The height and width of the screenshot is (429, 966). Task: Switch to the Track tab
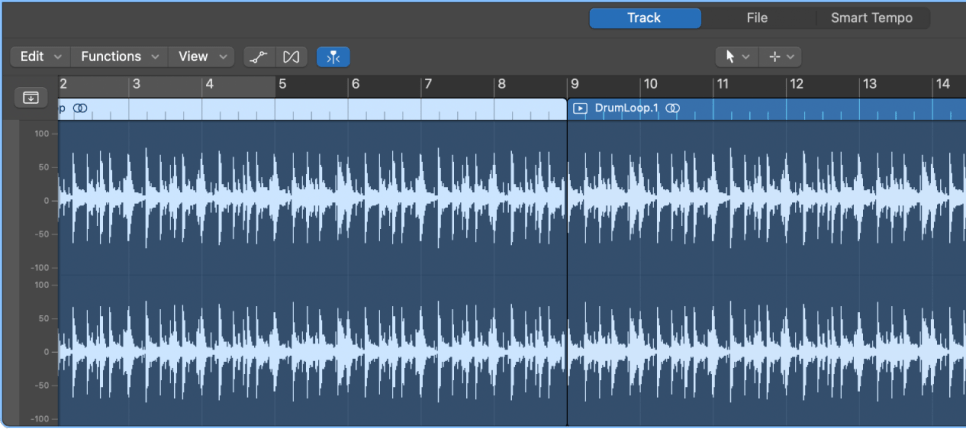[644, 18]
